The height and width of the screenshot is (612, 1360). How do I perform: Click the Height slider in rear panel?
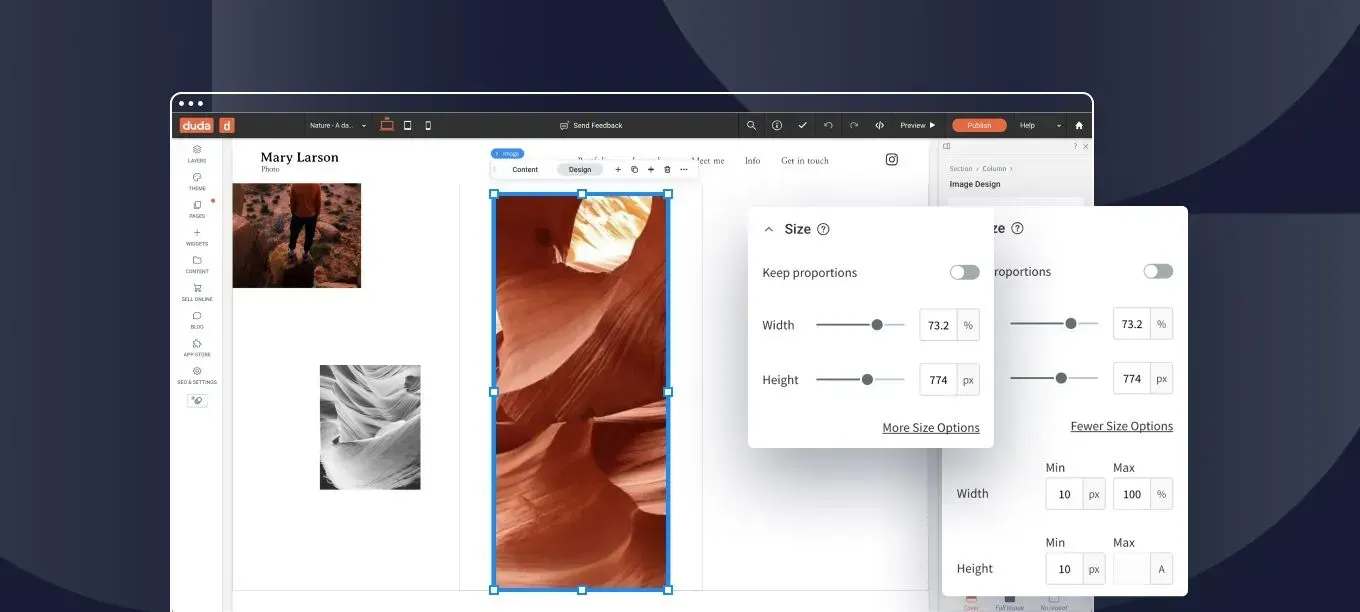click(1054, 379)
